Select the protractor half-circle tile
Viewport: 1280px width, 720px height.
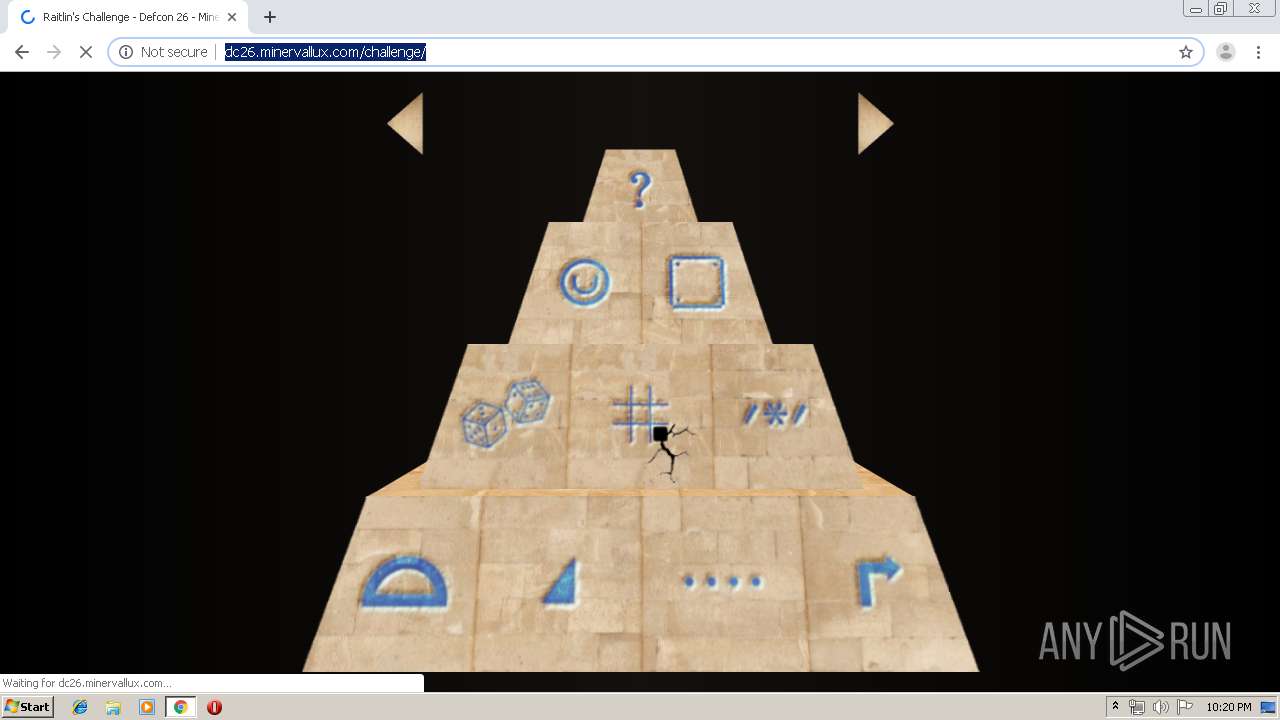tap(404, 583)
